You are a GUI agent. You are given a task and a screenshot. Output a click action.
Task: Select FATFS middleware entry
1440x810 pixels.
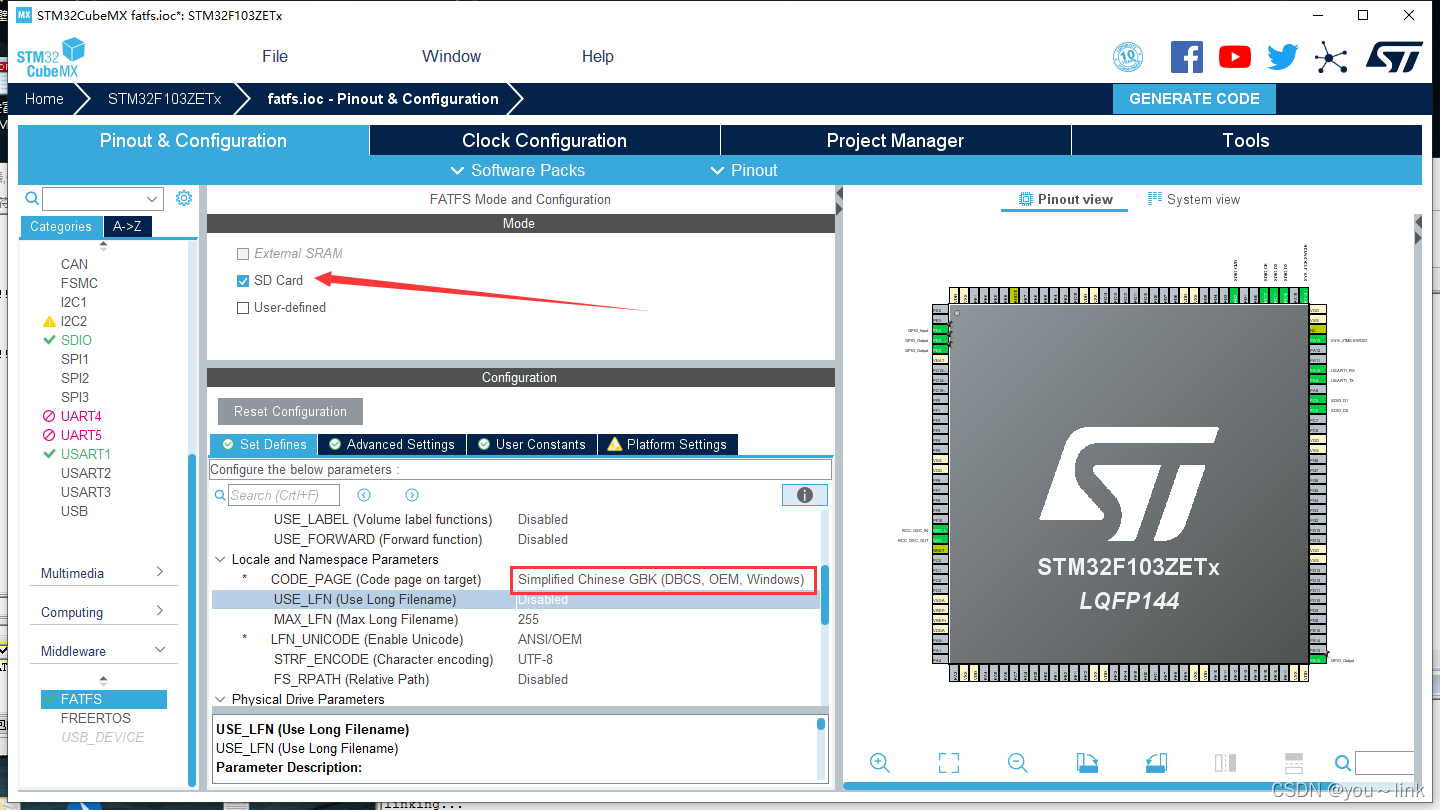(104, 699)
